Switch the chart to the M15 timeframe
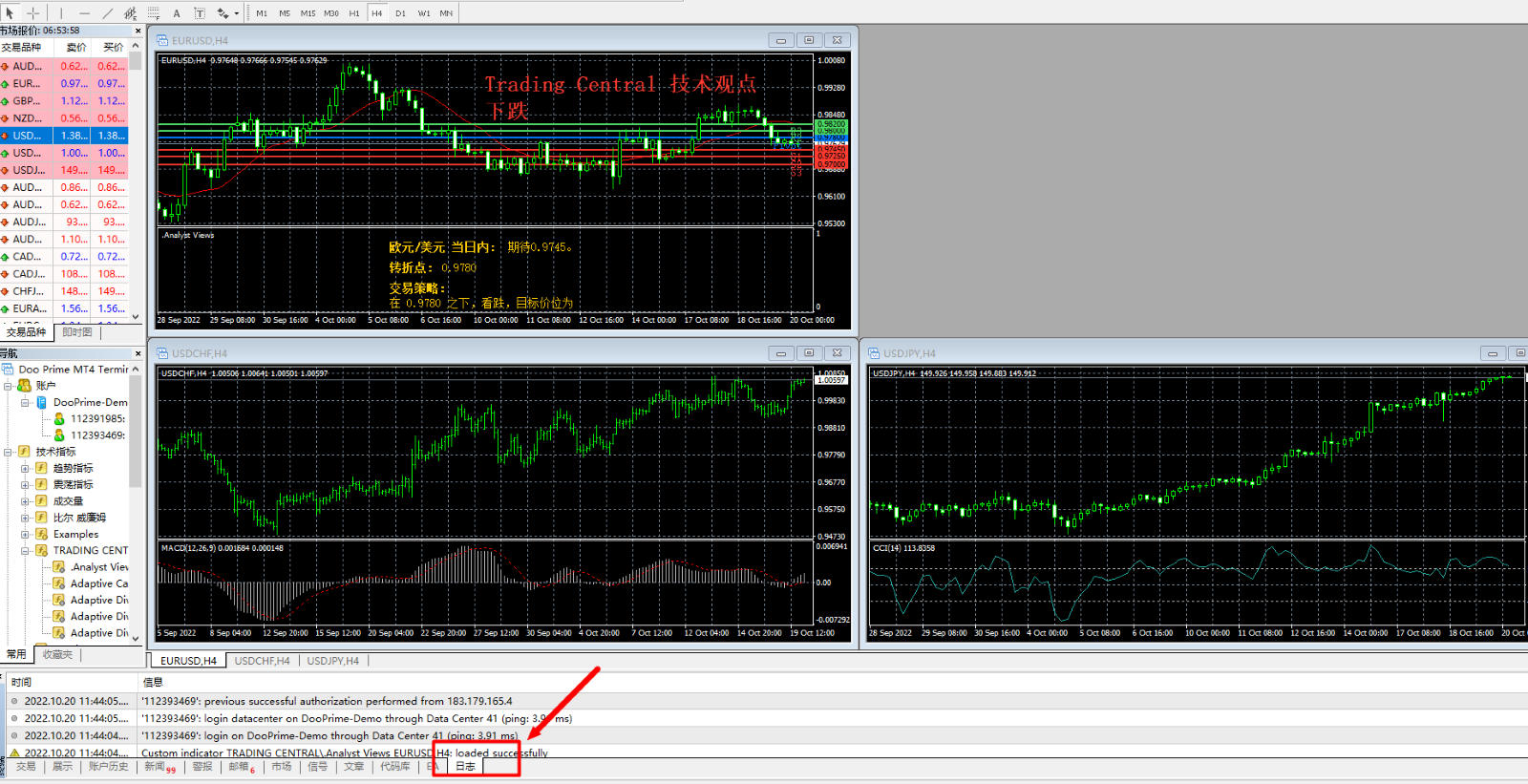The width and height of the screenshot is (1528, 784). coord(308,13)
